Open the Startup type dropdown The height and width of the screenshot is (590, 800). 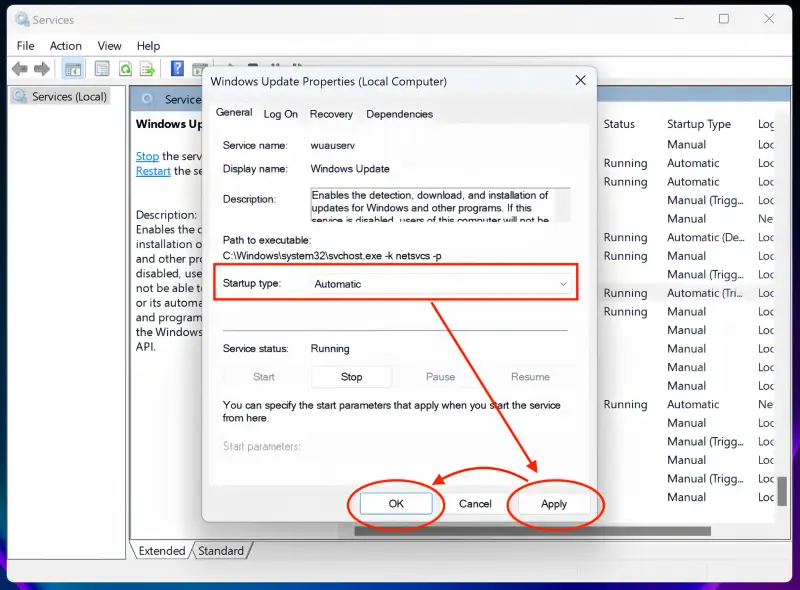point(440,284)
